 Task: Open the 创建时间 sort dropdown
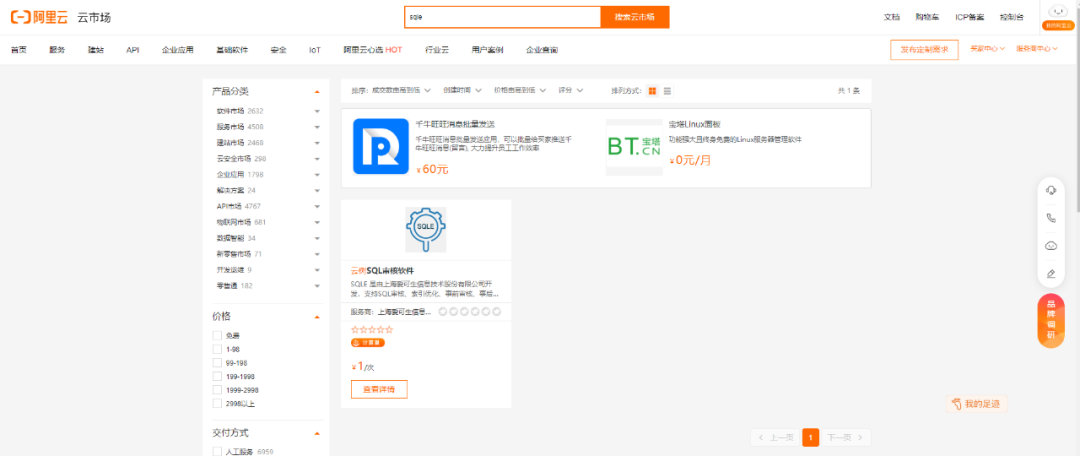point(461,90)
